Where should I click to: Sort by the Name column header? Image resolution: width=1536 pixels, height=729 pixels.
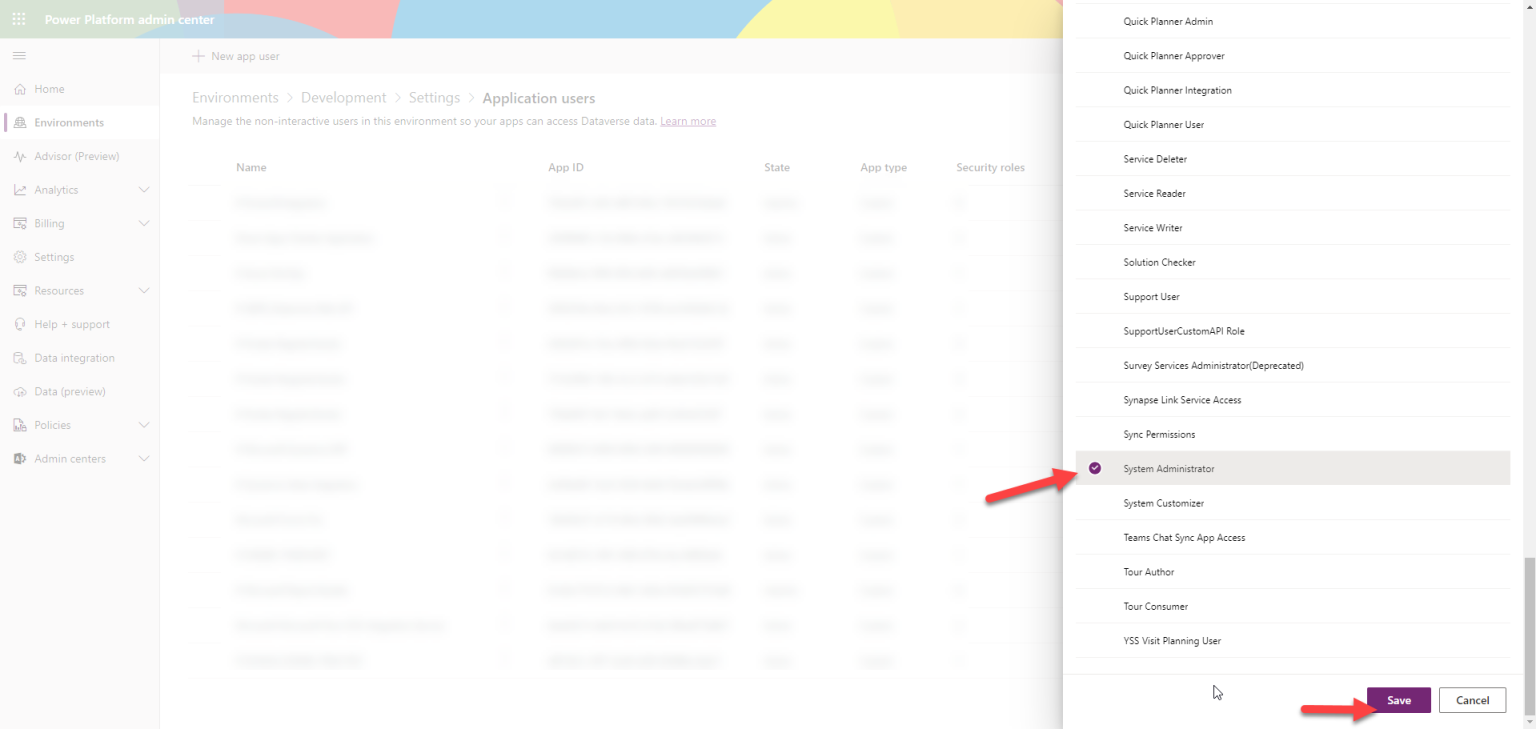coord(251,167)
